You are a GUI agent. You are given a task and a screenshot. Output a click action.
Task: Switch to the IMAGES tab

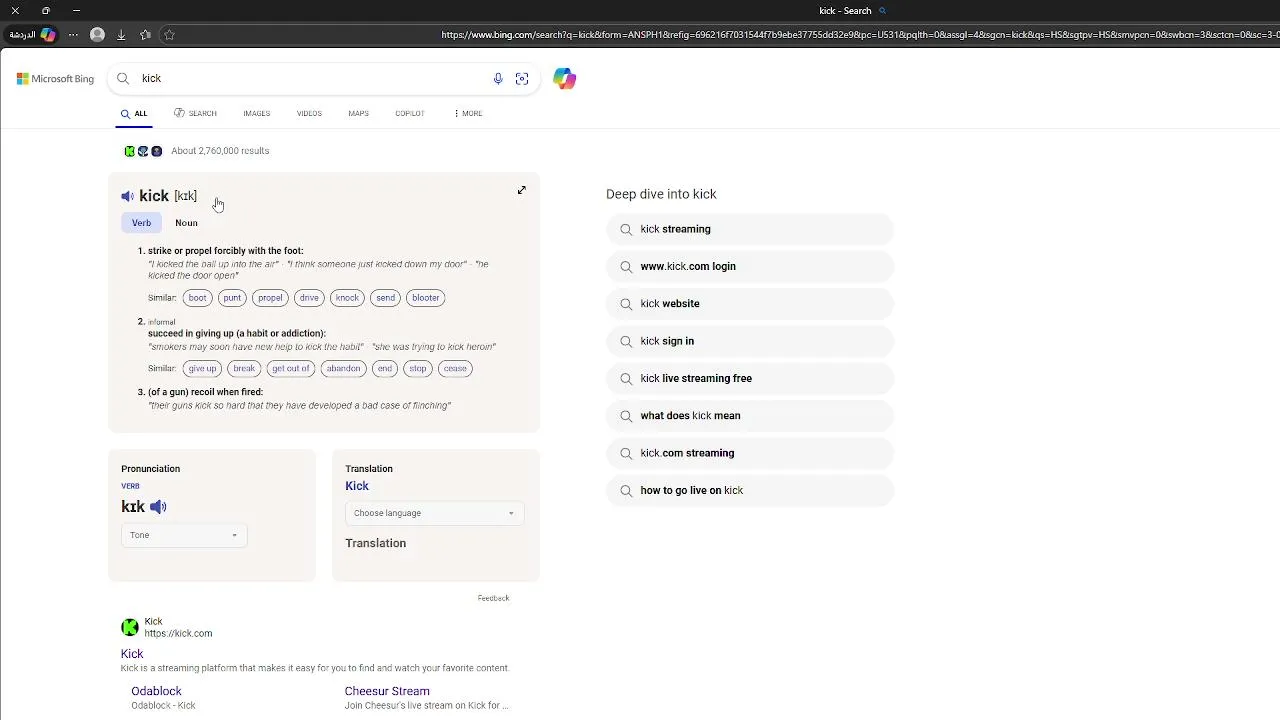point(257,113)
